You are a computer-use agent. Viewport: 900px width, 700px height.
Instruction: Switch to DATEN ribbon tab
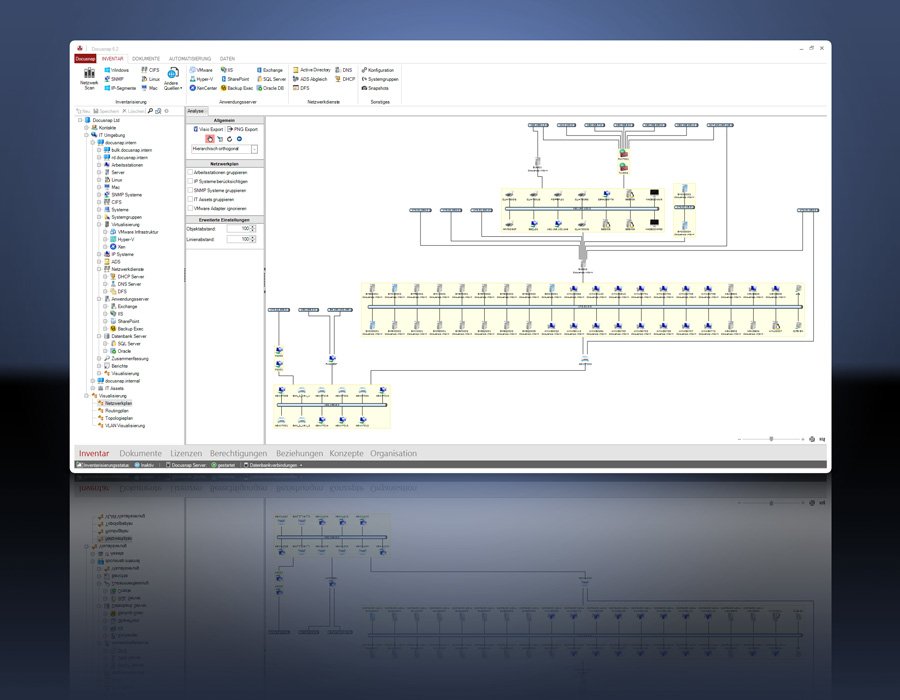coord(227,59)
